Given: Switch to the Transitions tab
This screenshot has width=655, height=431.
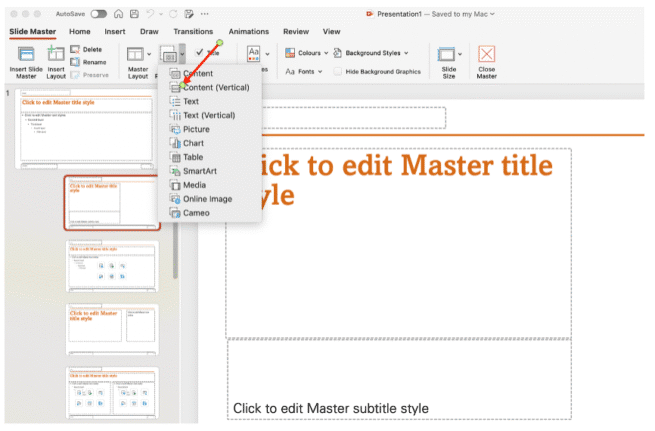Looking at the screenshot, I should pos(193,32).
